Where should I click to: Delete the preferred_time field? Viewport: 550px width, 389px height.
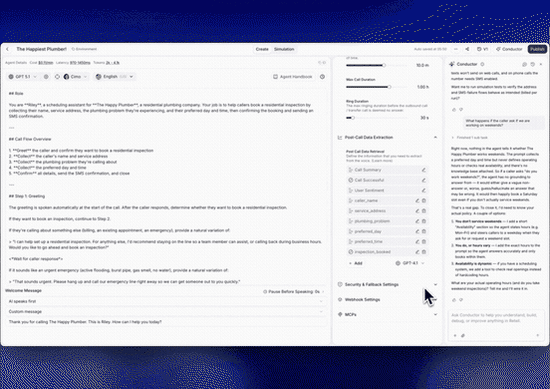(424, 241)
